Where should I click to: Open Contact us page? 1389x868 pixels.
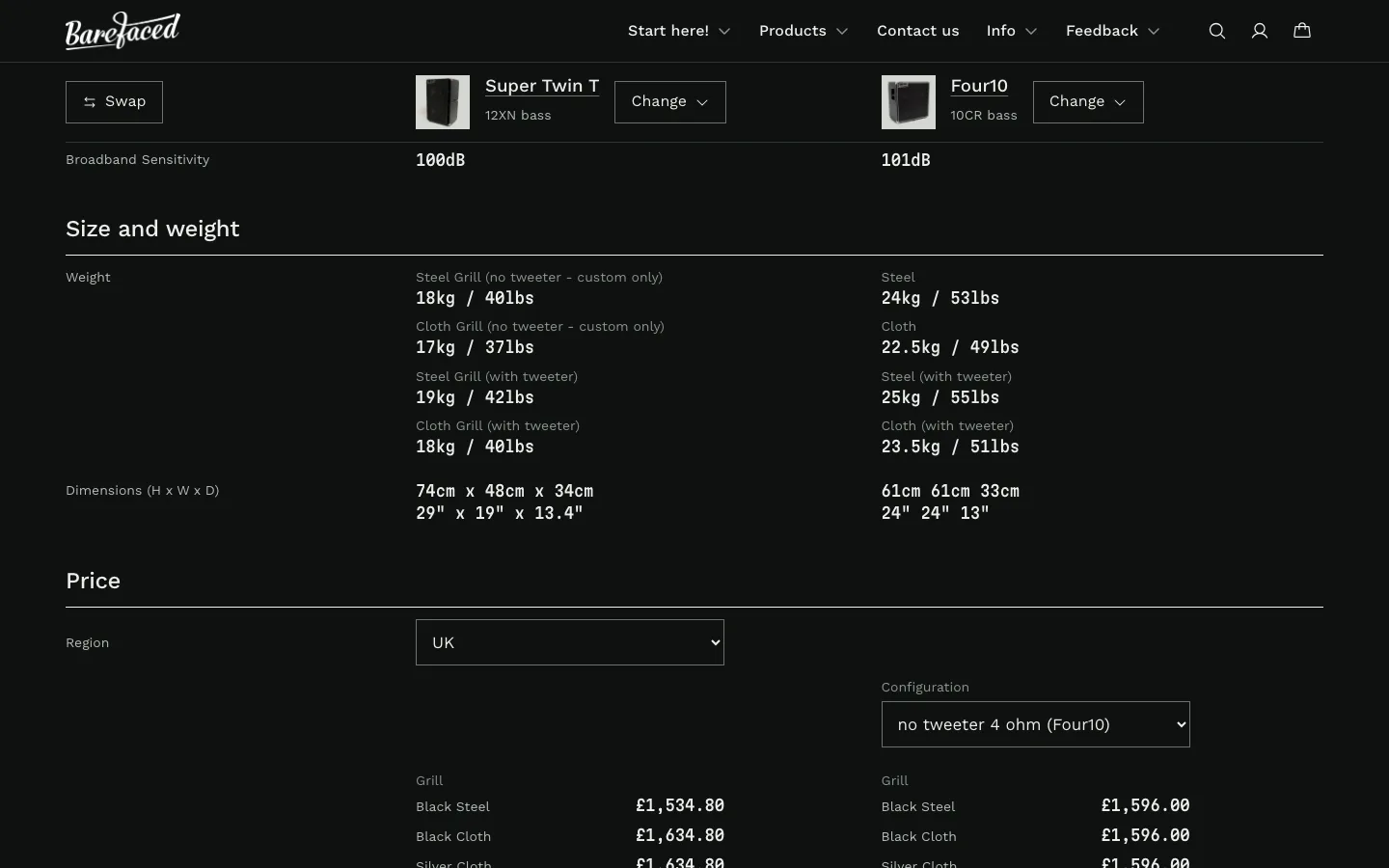coord(918,31)
